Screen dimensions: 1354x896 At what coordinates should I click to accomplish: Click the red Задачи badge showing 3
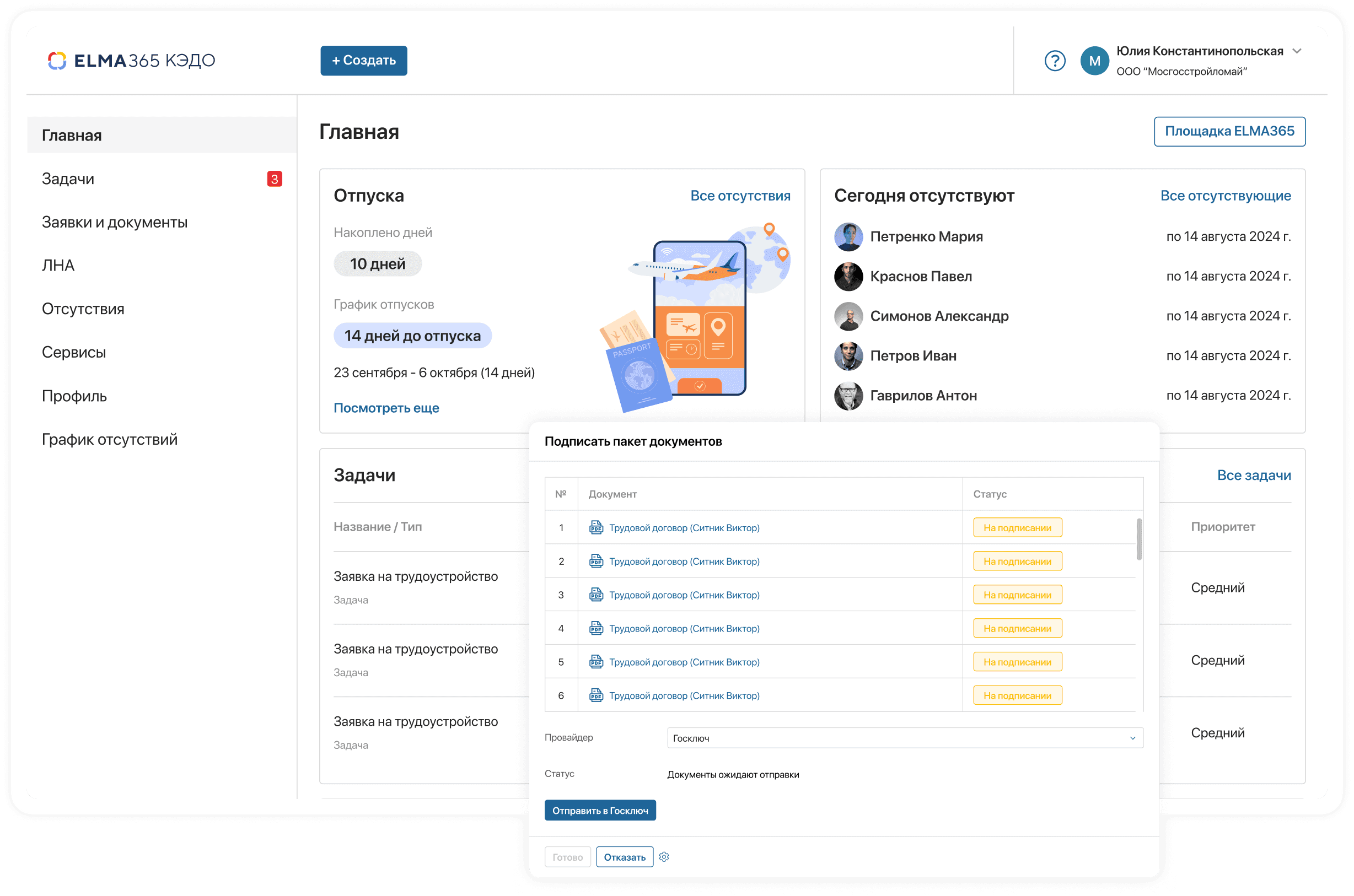[275, 179]
